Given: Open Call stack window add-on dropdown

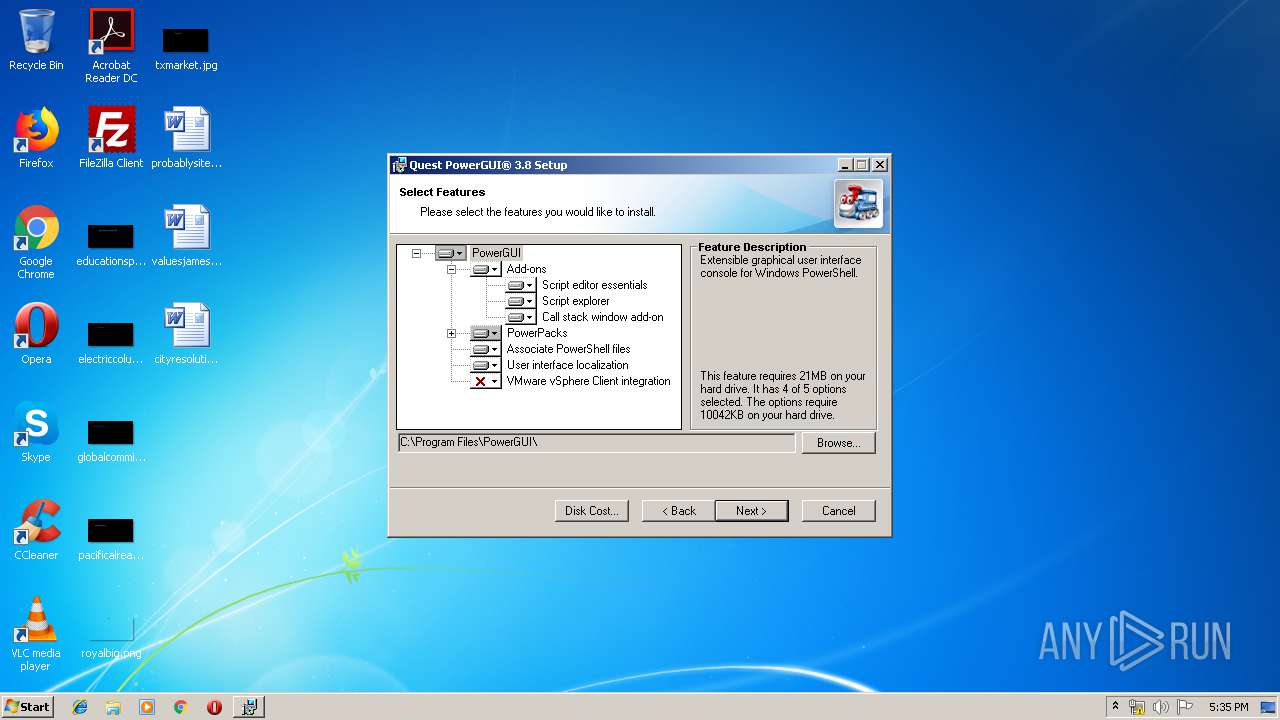Looking at the screenshot, I should (x=521, y=317).
